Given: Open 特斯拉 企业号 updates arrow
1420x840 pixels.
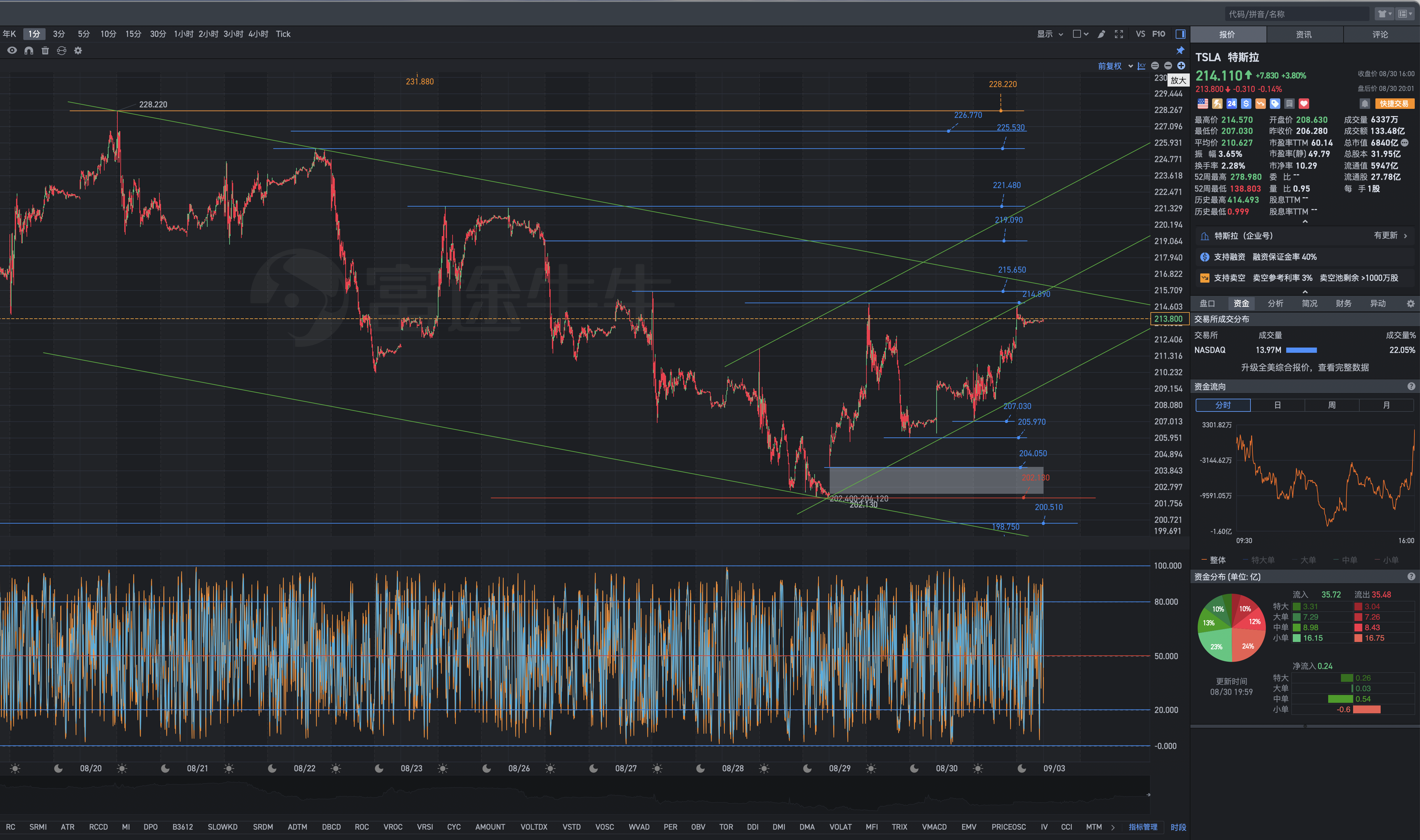Looking at the screenshot, I should click(x=1405, y=236).
